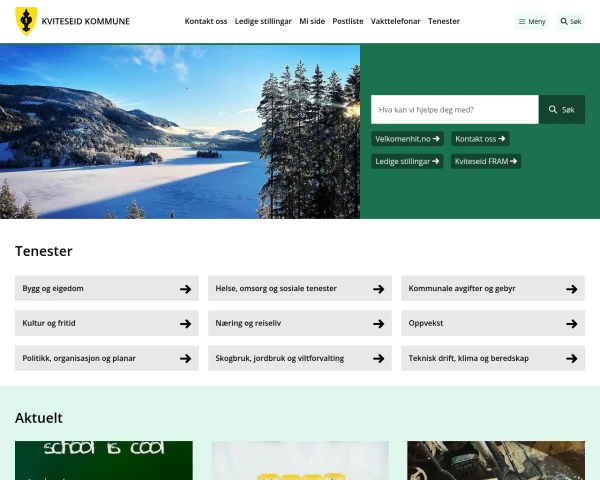Click the arrow icon beside Helse, omsorg og sosiale tenester
The height and width of the screenshot is (480, 600).
378,289
